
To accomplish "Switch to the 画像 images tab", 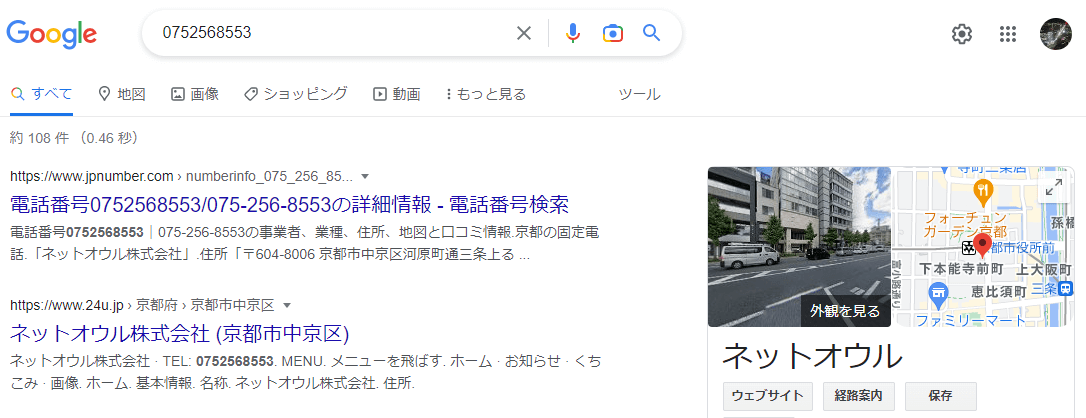I will 195,94.
